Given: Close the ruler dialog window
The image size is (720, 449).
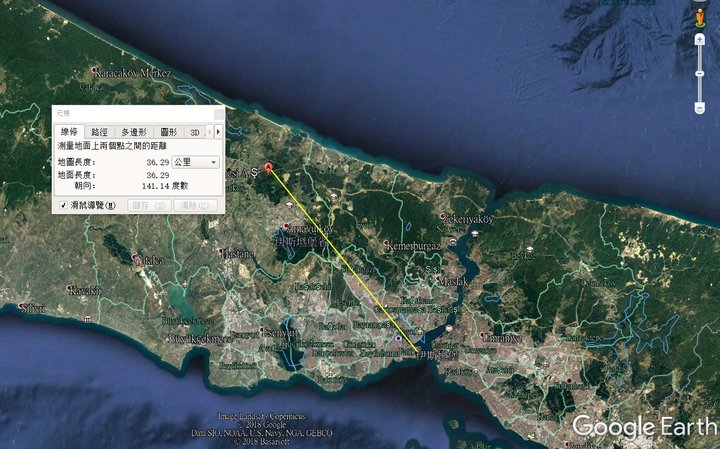Looking at the screenshot, I should coord(218,112).
